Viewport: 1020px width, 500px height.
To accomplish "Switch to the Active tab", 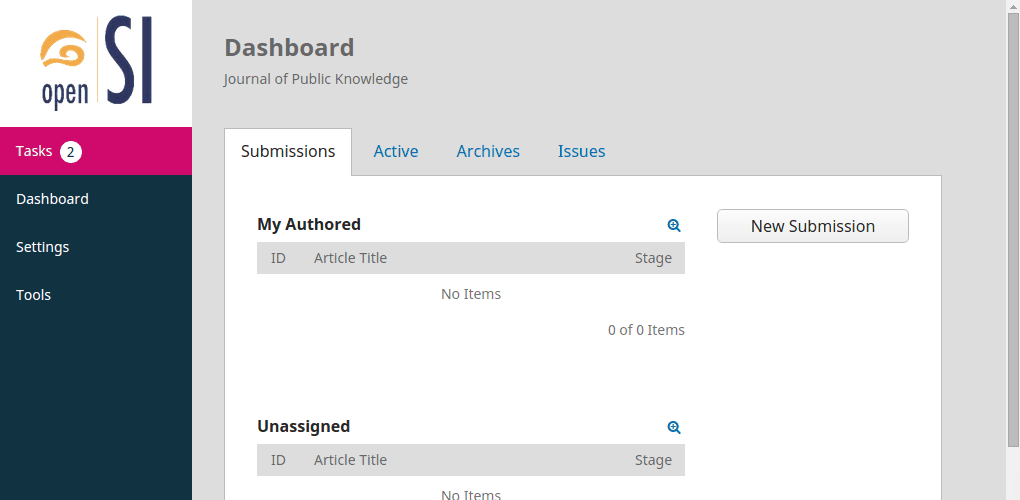I will pyautogui.click(x=396, y=152).
